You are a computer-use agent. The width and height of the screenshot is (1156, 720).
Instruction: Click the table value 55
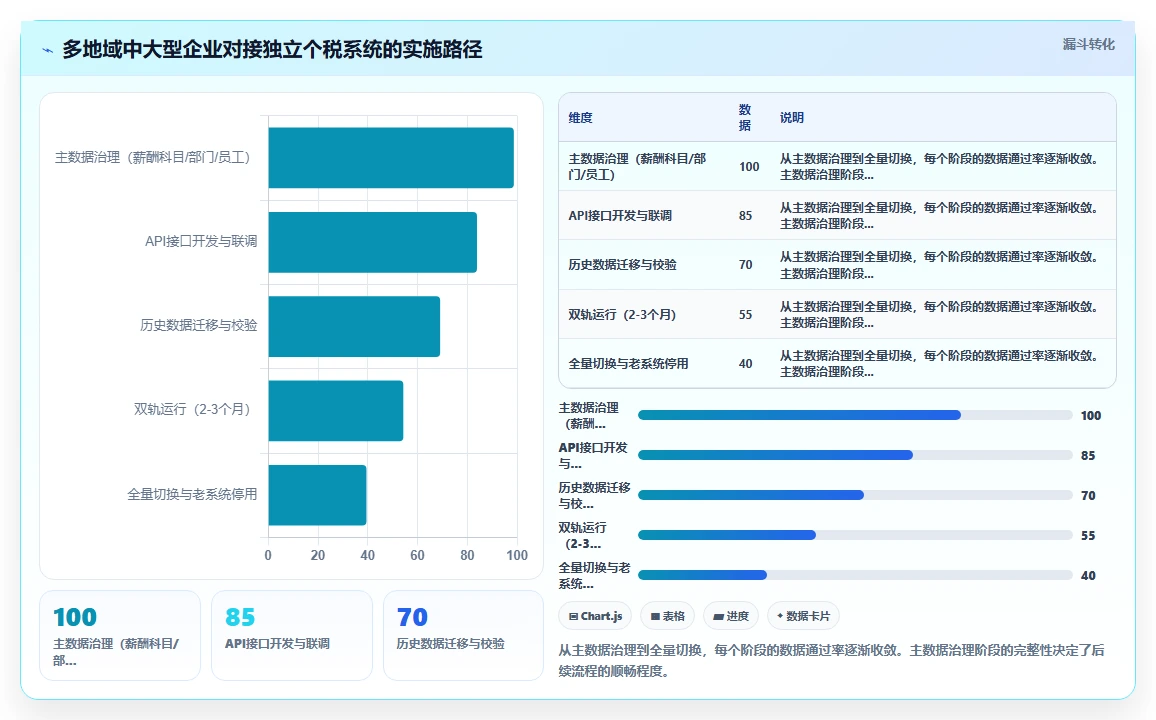click(x=745, y=315)
